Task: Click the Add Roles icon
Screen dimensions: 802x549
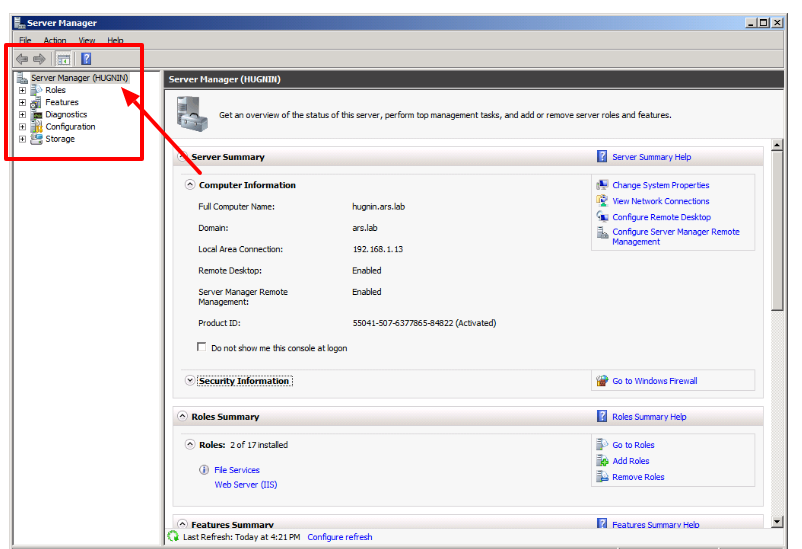Action: (602, 460)
